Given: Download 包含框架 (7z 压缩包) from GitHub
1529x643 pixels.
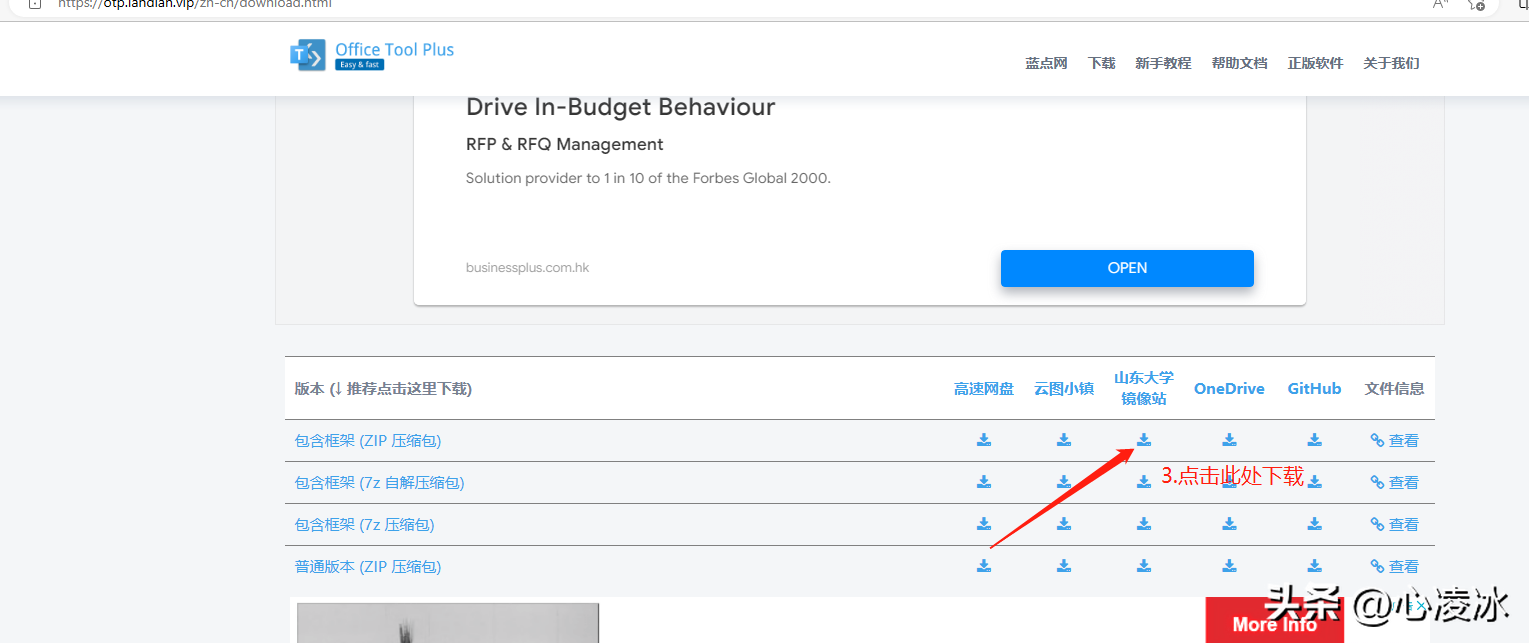Looking at the screenshot, I should (1314, 524).
